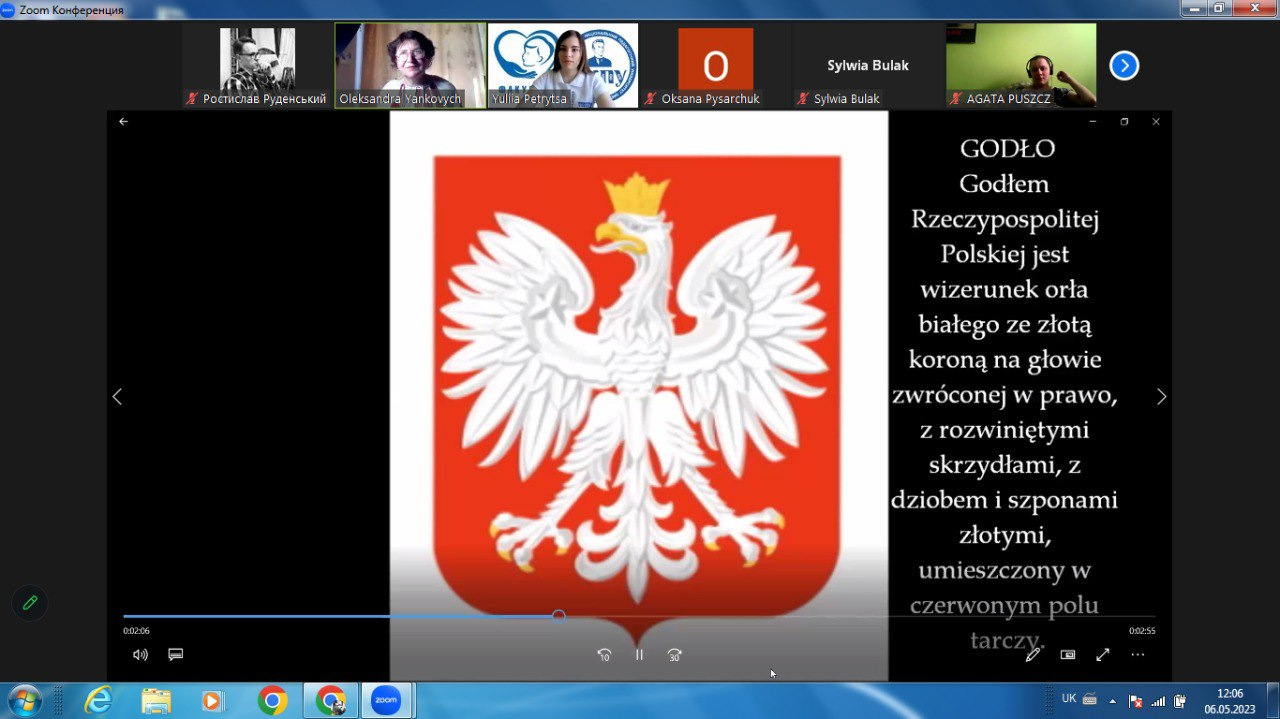The width and height of the screenshot is (1280, 719).
Task: Show more participants with blue arrow
Action: pyautogui.click(x=1124, y=66)
